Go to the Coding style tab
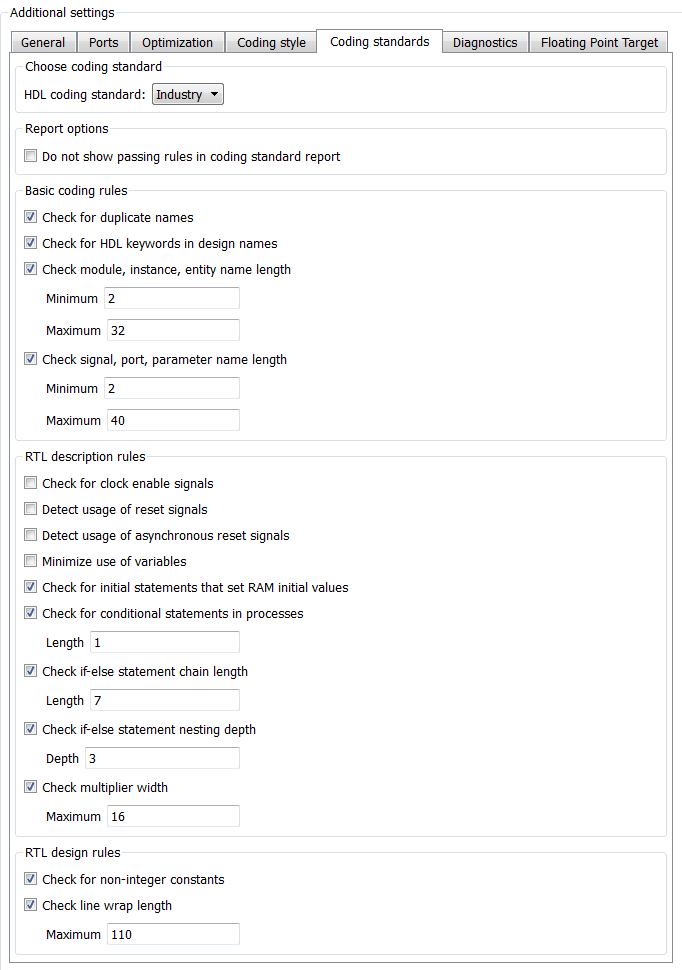 click(271, 43)
